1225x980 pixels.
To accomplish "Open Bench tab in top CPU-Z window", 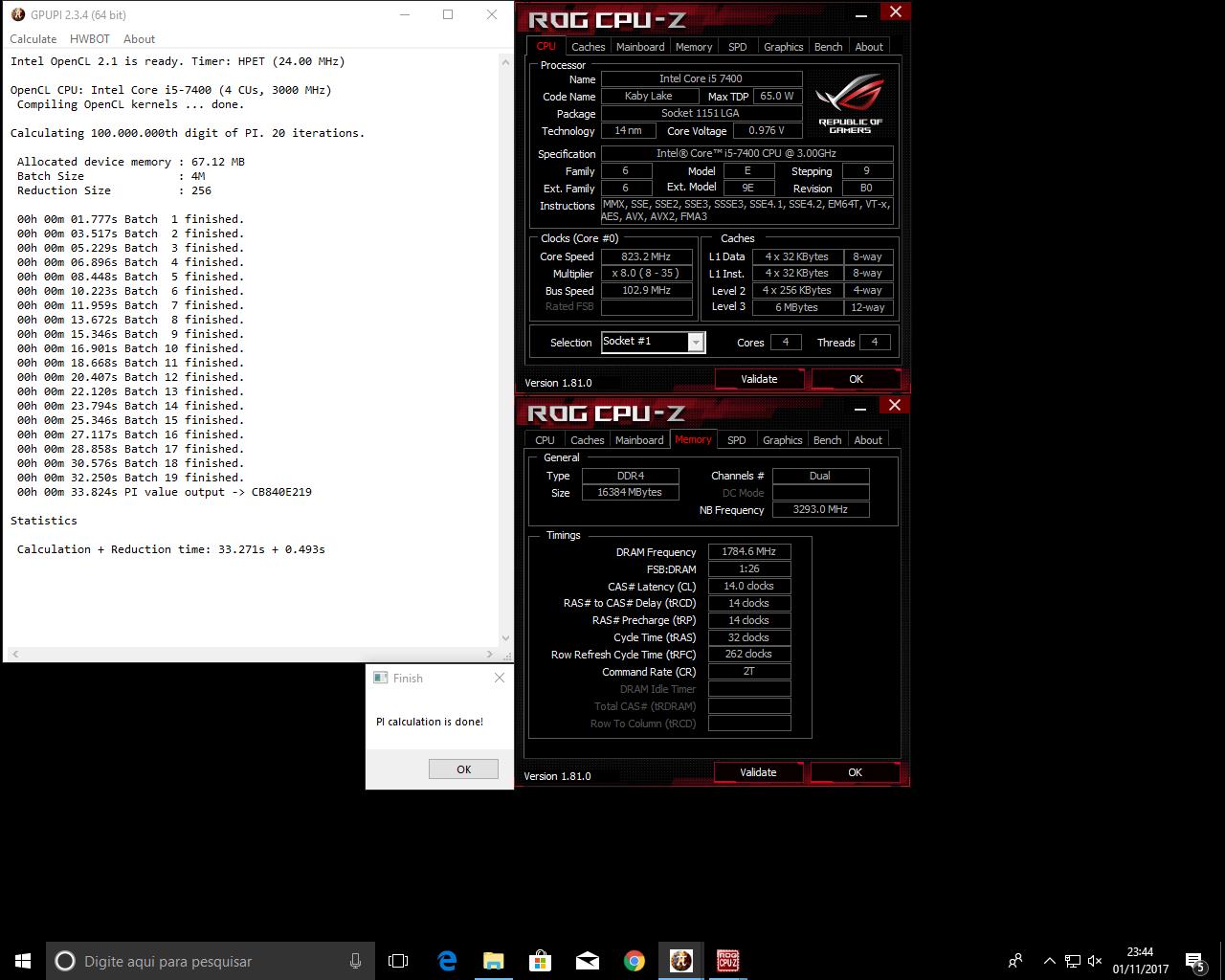I will pyautogui.click(x=828, y=47).
